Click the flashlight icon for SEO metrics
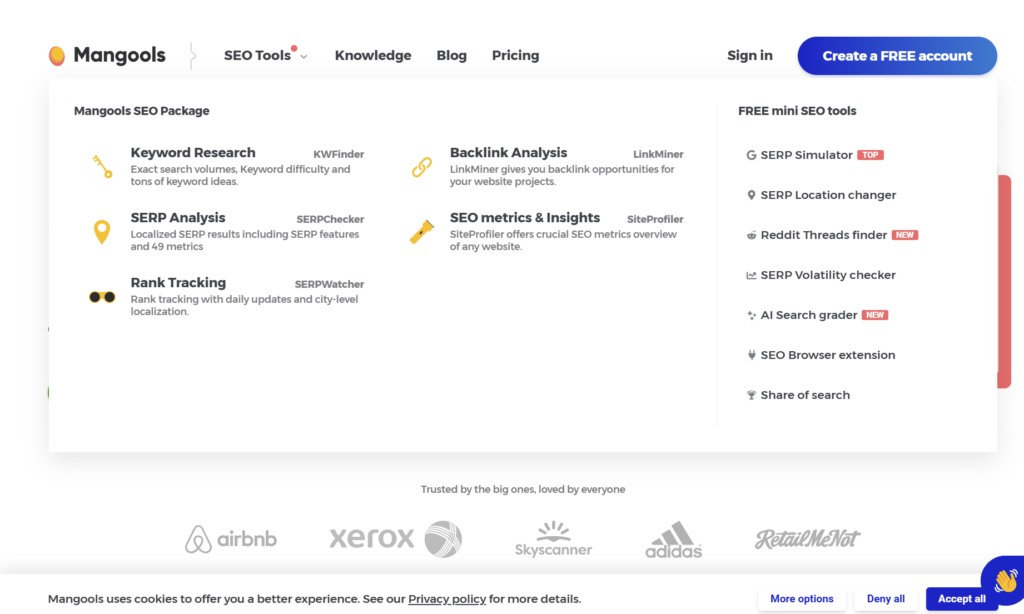This screenshot has height=614, width=1024. click(421, 232)
